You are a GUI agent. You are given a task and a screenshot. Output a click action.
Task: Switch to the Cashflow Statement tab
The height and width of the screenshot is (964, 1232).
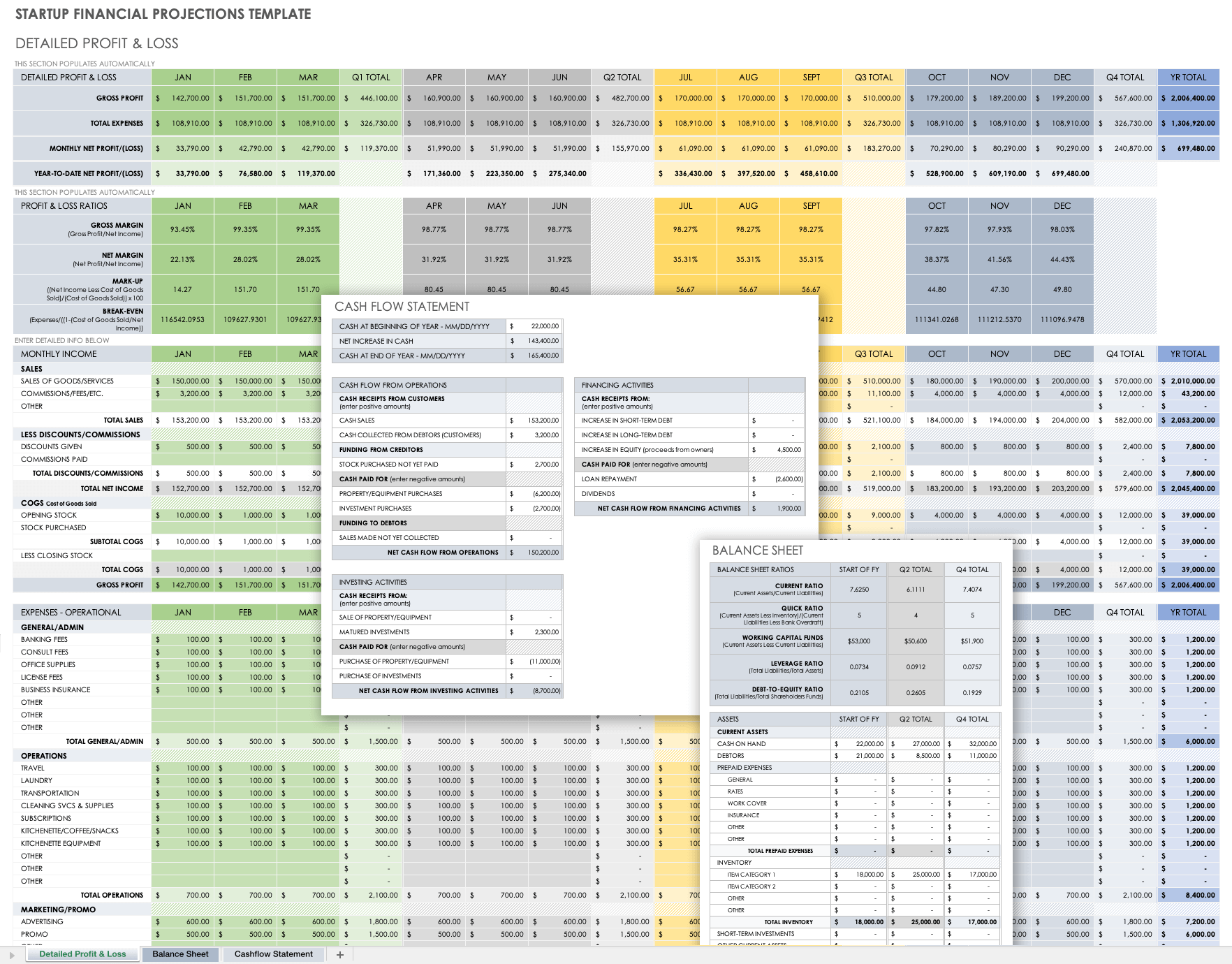(273, 954)
